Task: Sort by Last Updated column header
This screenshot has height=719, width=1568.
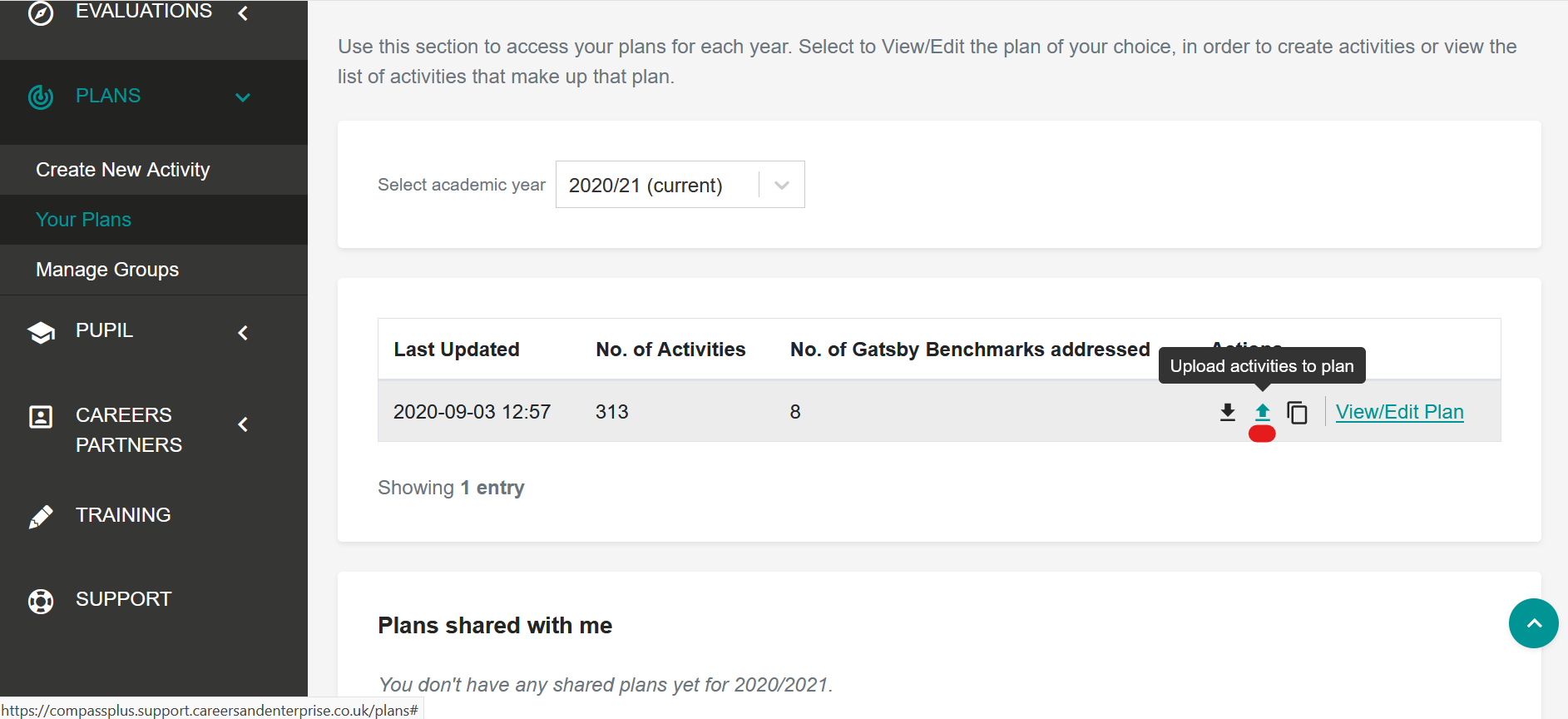Action: (457, 350)
